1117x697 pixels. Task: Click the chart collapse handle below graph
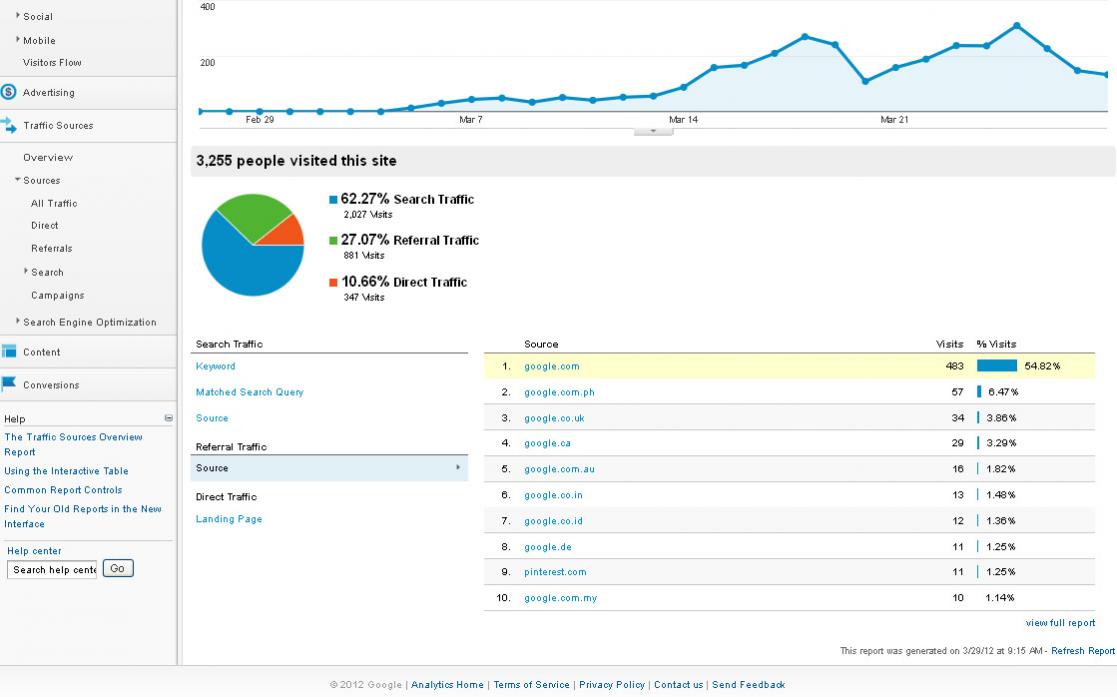click(653, 131)
